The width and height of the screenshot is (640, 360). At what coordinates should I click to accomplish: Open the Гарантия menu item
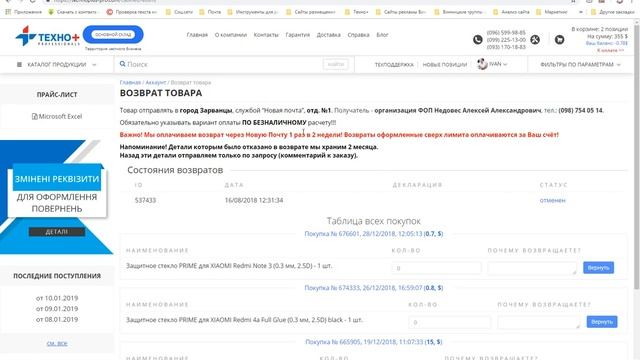pos(298,35)
